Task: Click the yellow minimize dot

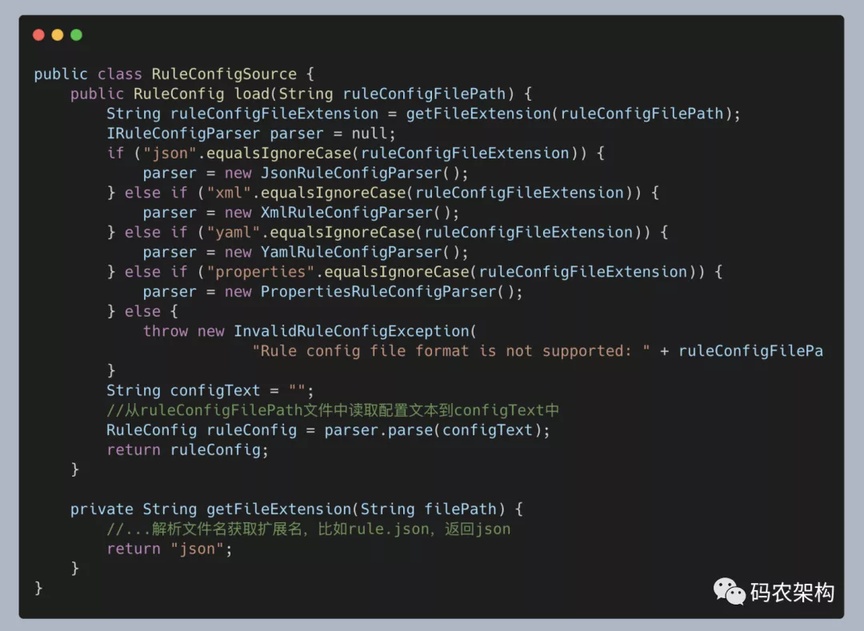Action: 57,35
